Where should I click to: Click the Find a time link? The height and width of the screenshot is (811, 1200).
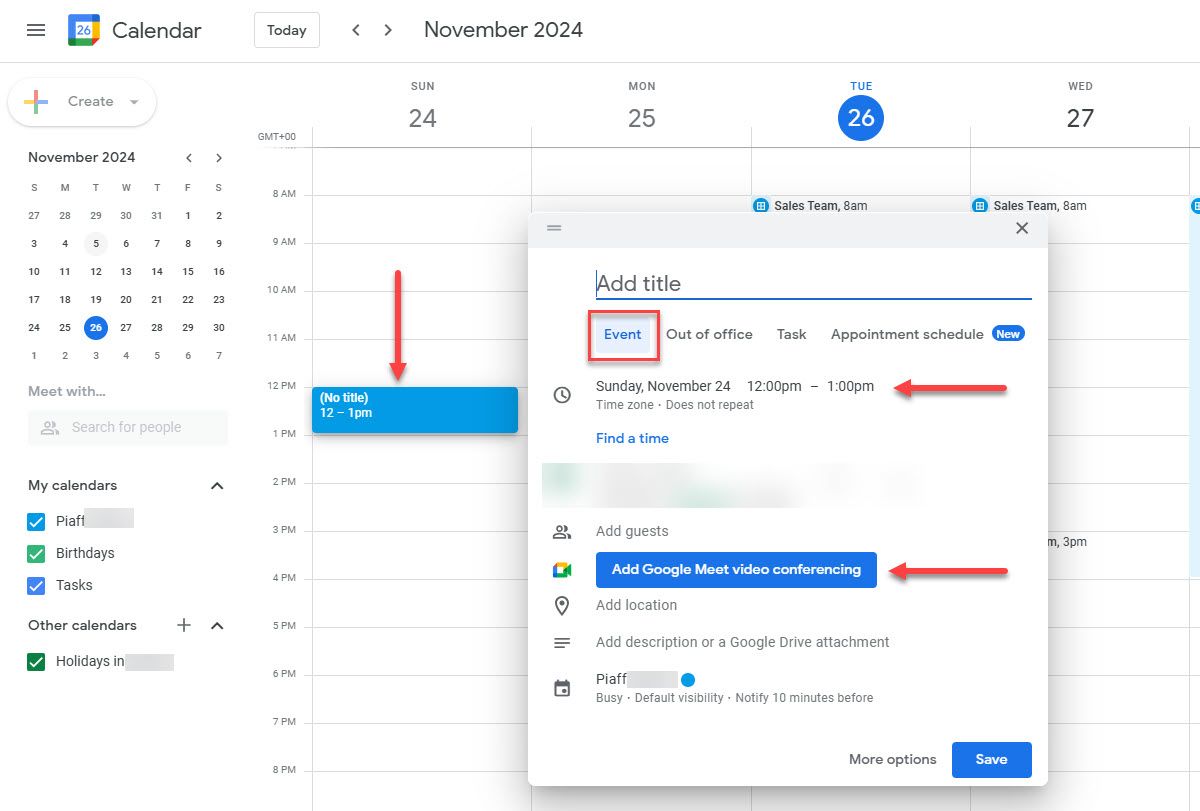tap(632, 438)
